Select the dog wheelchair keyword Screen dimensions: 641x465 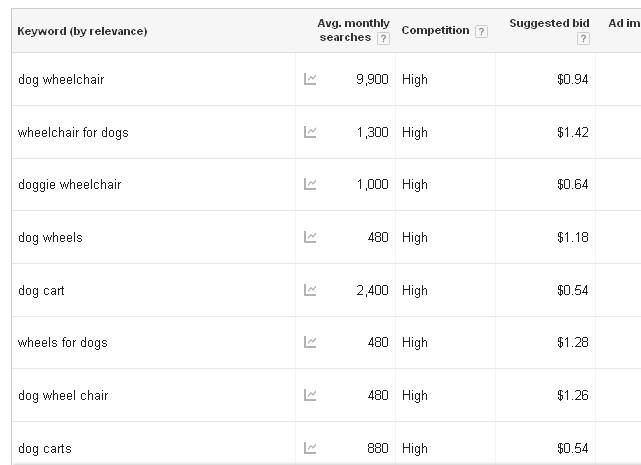tap(61, 79)
